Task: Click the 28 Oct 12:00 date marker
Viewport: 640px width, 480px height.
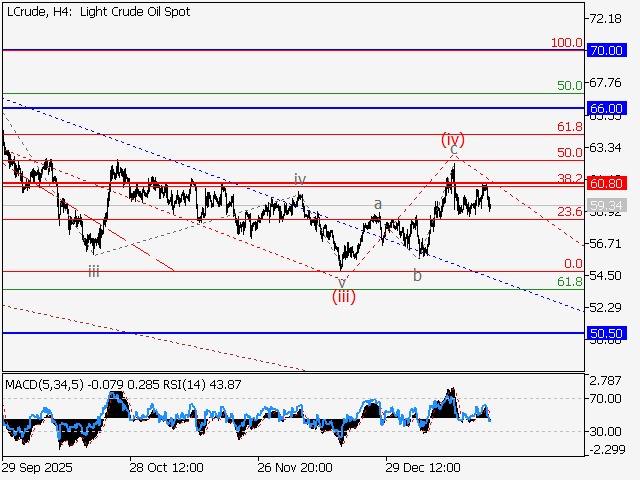Action: pyautogui.click(x=167, y=467)
